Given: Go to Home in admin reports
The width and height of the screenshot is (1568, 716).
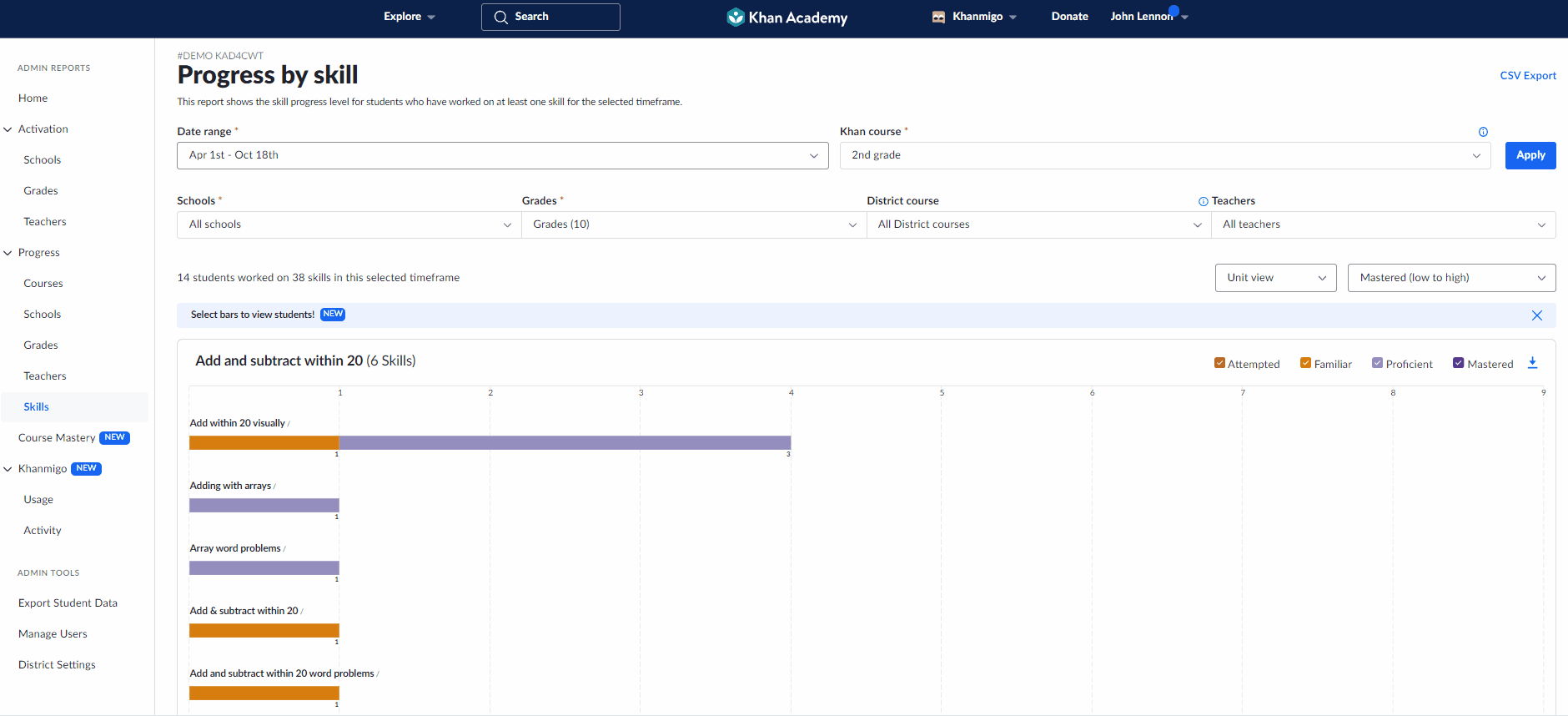Looking at the screenshot, I should pos(33,98).
